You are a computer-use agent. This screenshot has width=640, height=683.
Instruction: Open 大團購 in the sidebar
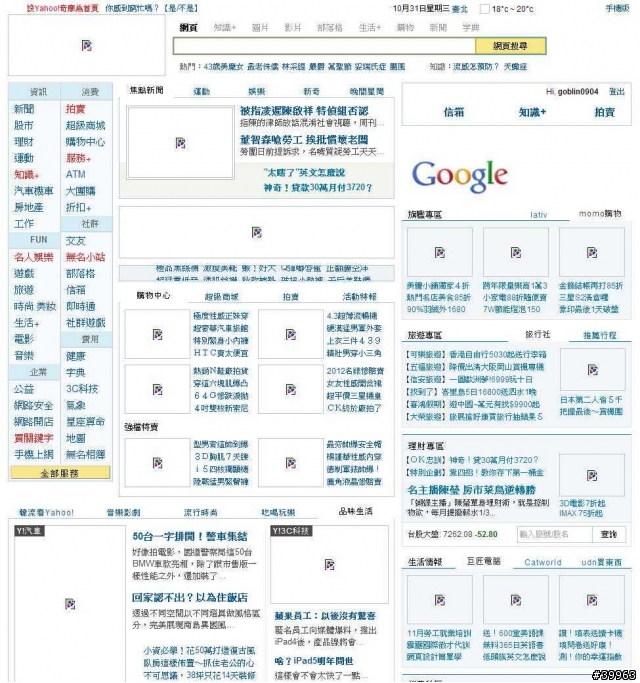point(81,191)
